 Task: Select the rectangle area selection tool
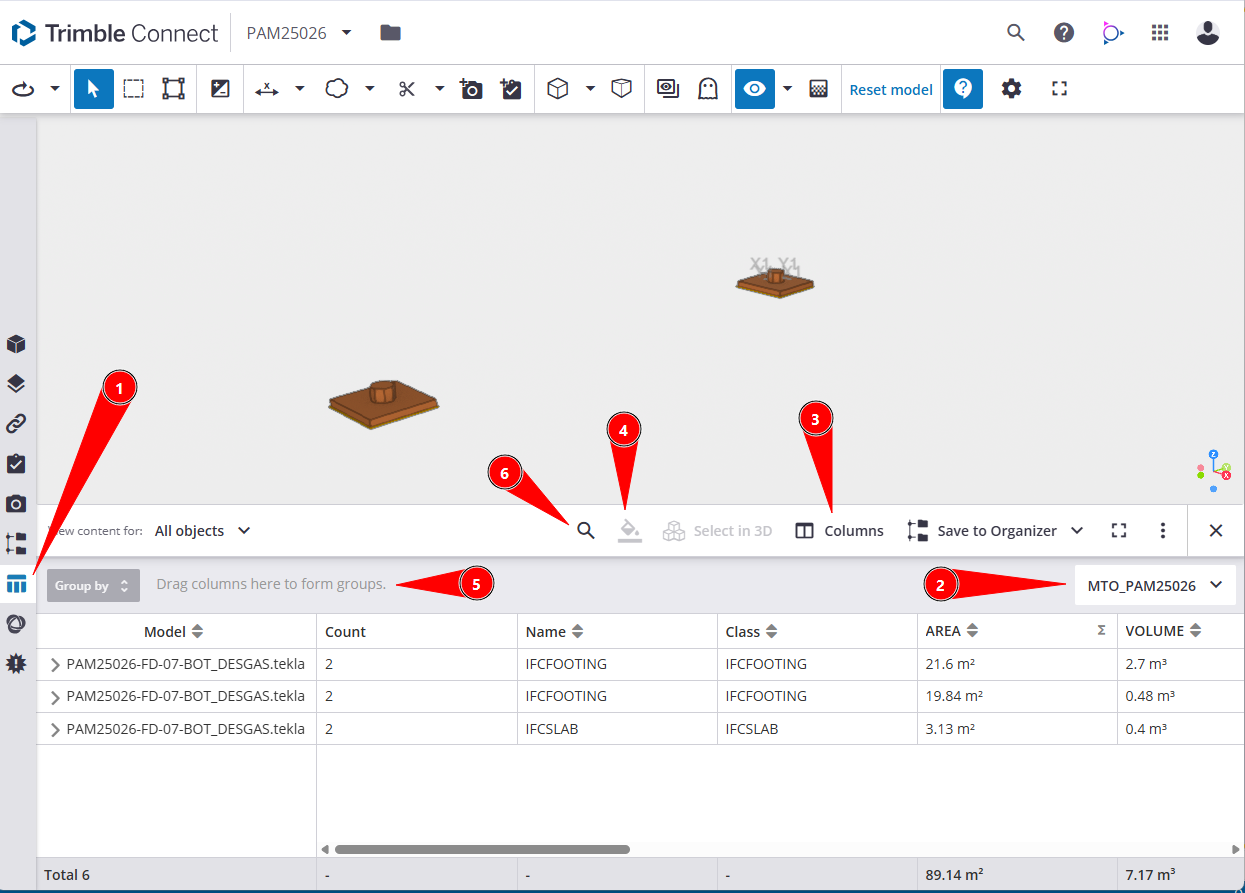[x=134, y=89]
